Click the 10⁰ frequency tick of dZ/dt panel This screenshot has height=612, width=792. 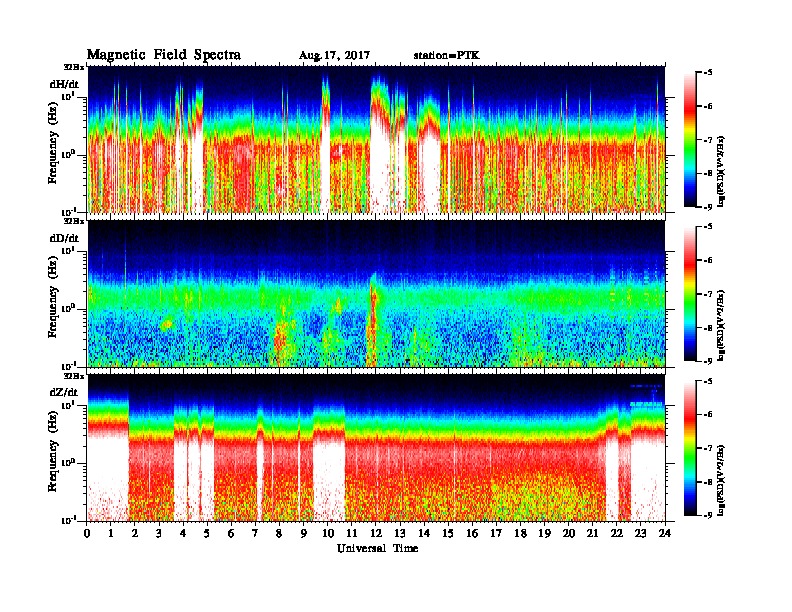(x=68, y=463)
